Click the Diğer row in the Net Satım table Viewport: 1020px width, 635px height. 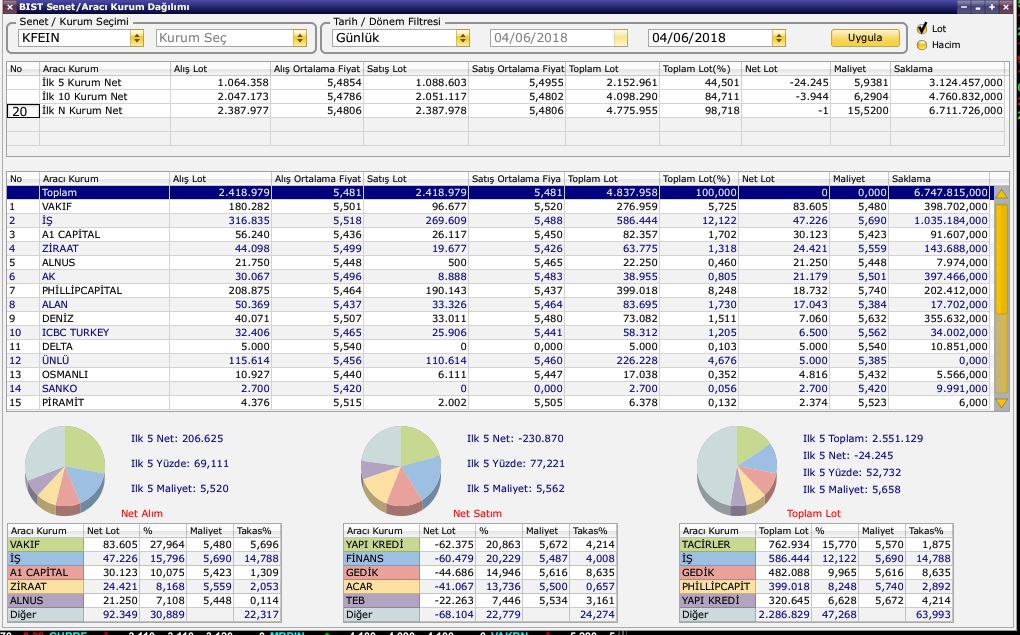tap(480, 614)
